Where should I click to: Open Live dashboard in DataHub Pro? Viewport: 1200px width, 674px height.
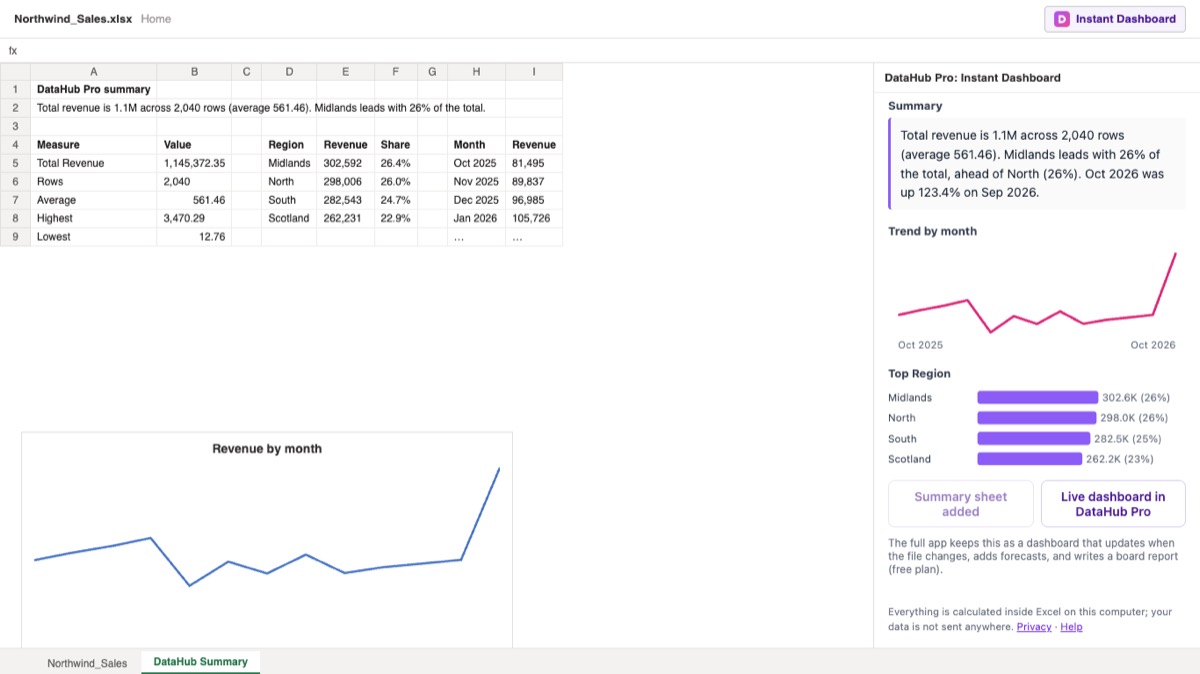point(1113,504)
